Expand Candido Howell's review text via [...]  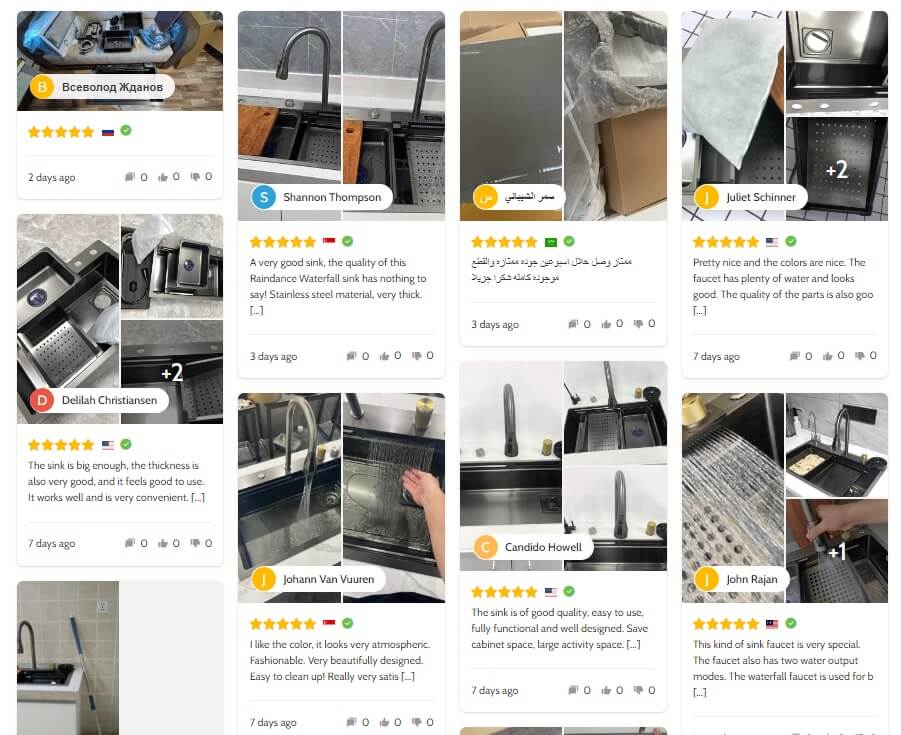633,645
